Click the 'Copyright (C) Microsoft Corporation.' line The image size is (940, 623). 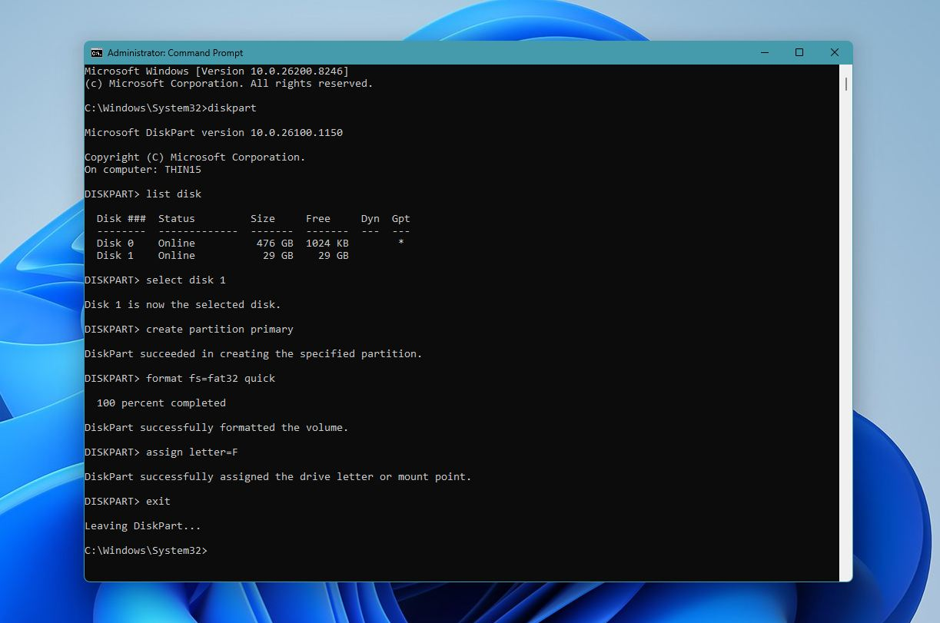tap(195, 157)
